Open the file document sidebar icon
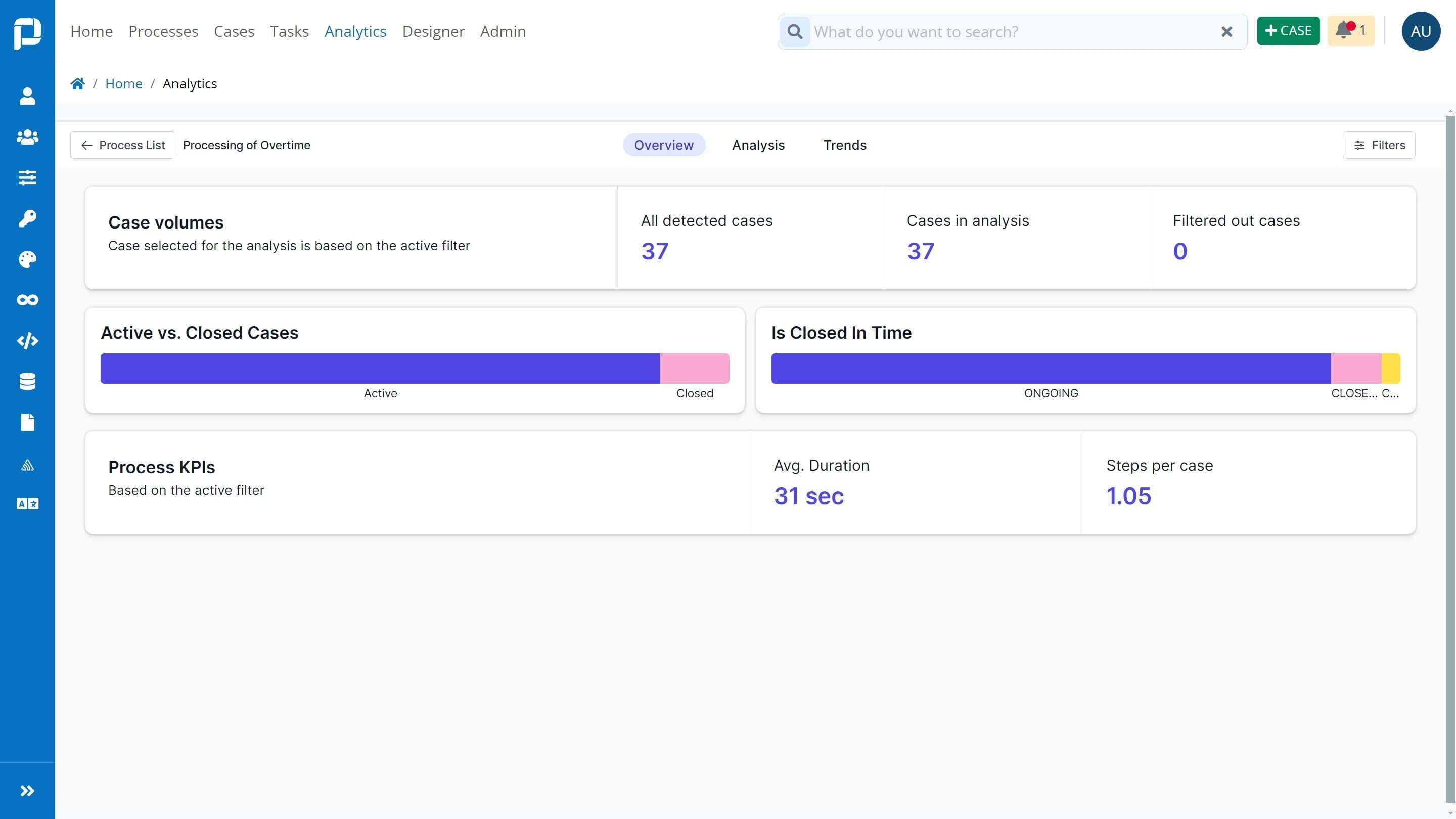Screen dimensions: 1456x819 click(x=27, y=422)
